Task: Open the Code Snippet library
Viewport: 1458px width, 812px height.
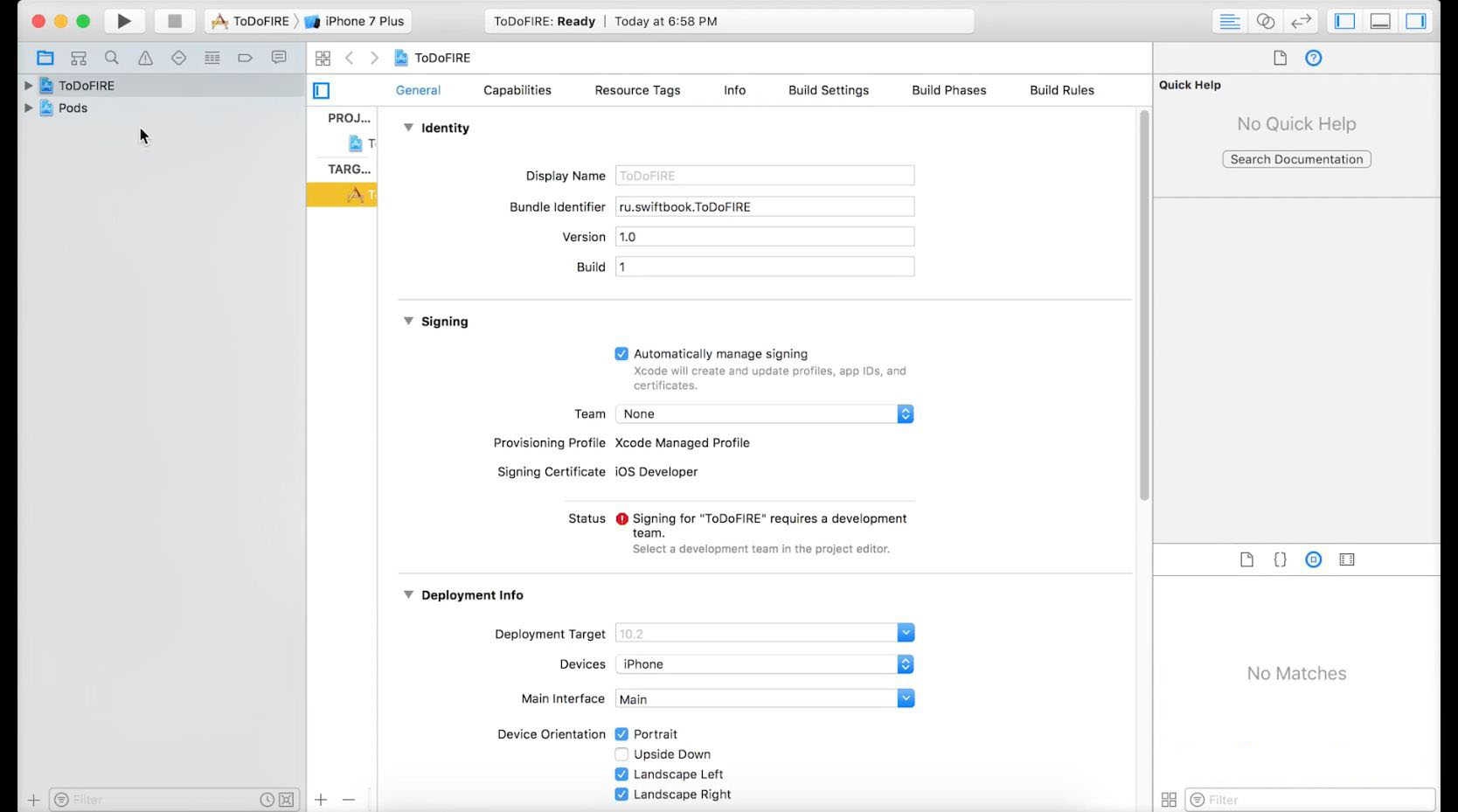Action: pos(1280,559)
